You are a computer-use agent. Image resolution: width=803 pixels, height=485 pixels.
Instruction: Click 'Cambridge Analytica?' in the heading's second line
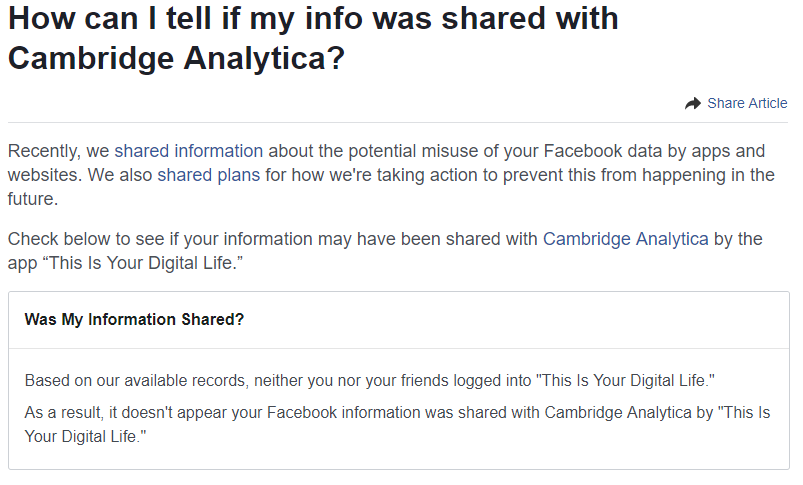(x=177, y=58)
